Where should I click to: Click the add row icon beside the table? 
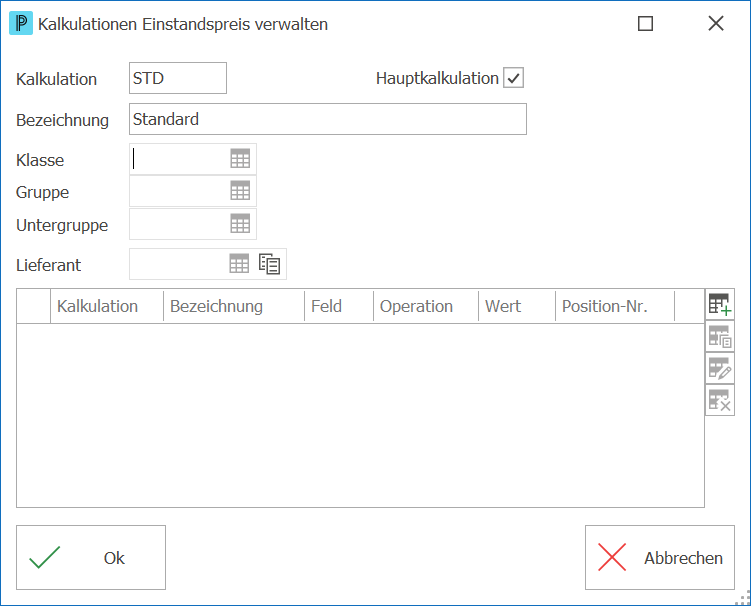pos(720,305)
